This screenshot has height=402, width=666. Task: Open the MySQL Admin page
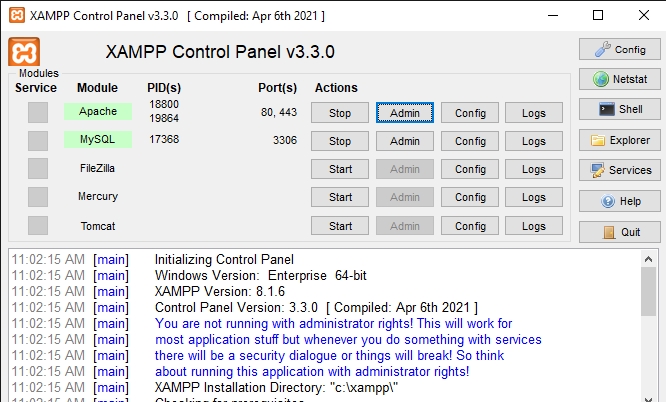click(x=405, y=141)
